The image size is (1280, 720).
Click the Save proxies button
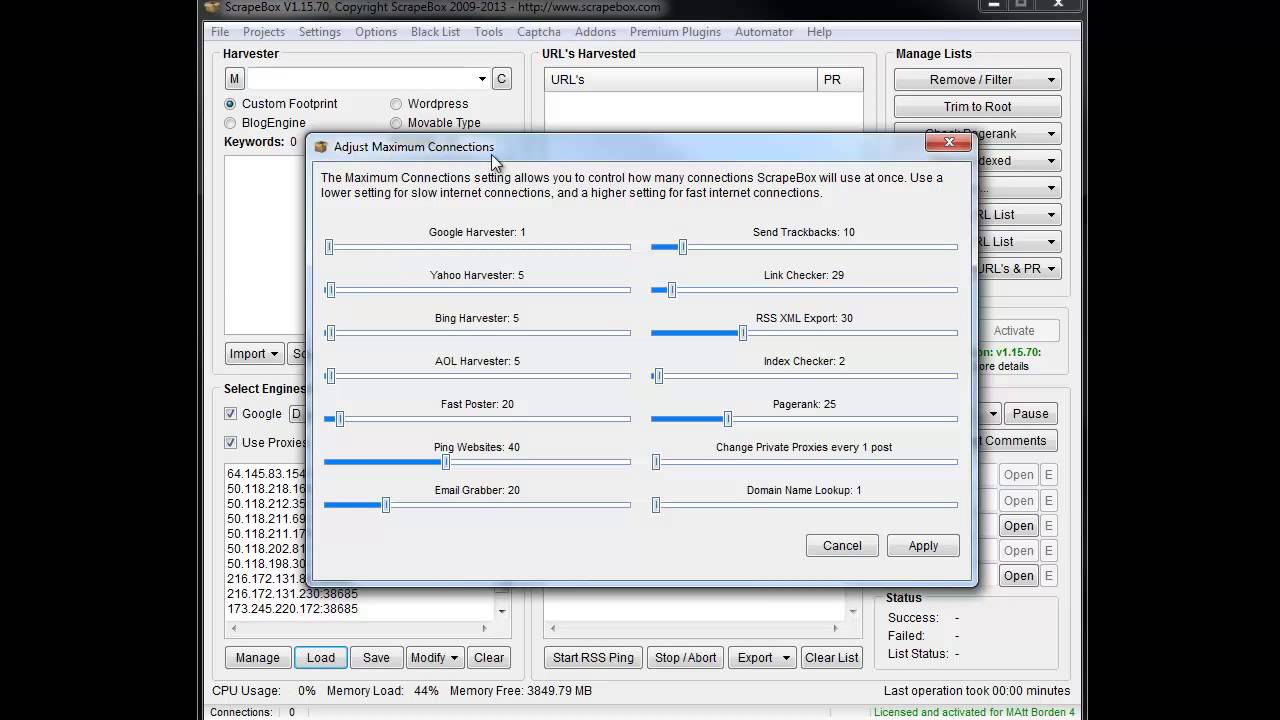(x=376, y=658)
